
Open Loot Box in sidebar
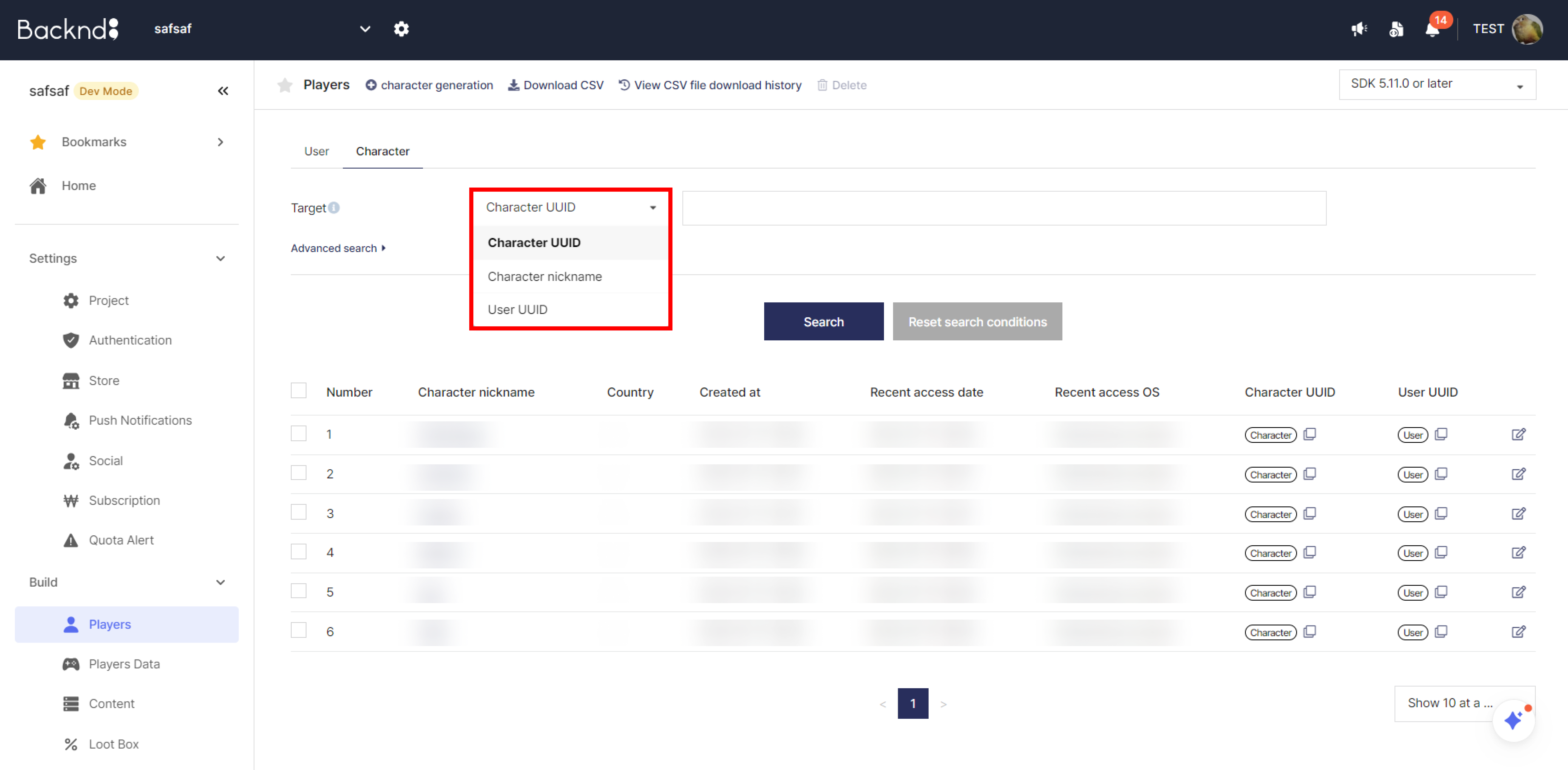(127, 744)
